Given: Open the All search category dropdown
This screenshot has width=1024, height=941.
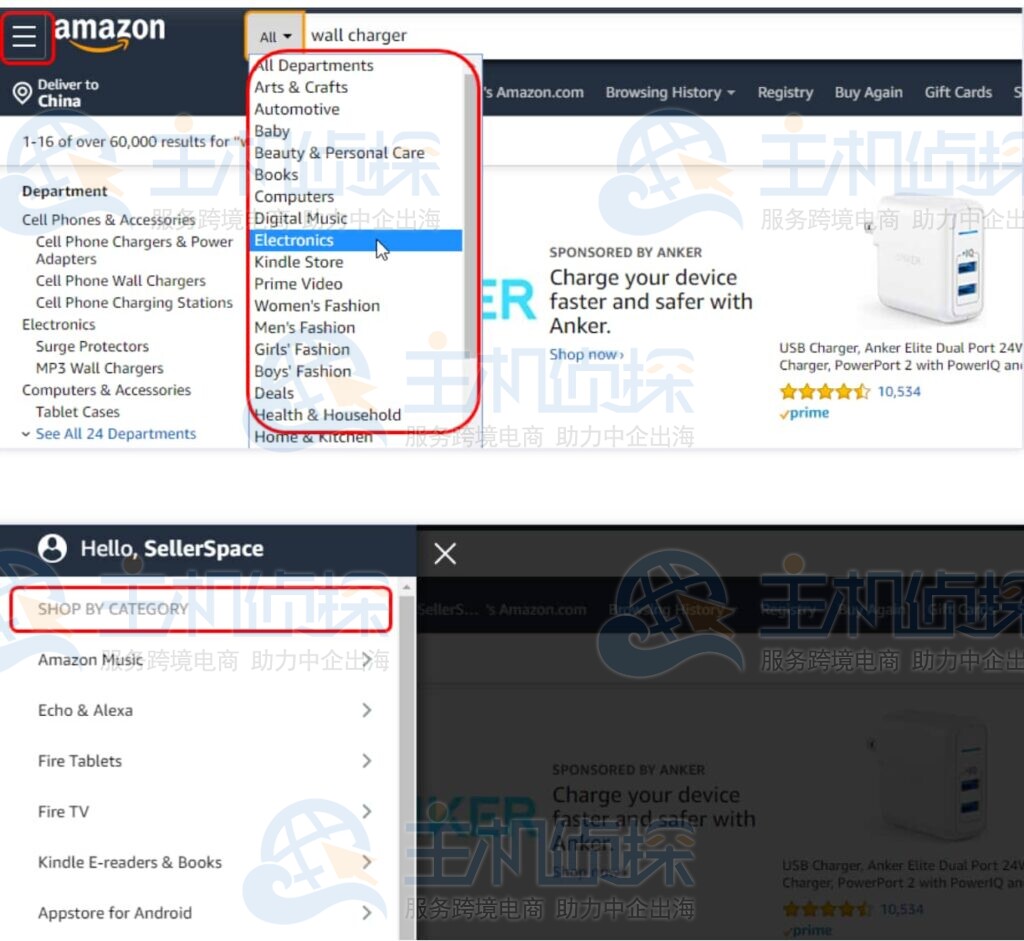Looking at the screenshot, I should 275,37.
